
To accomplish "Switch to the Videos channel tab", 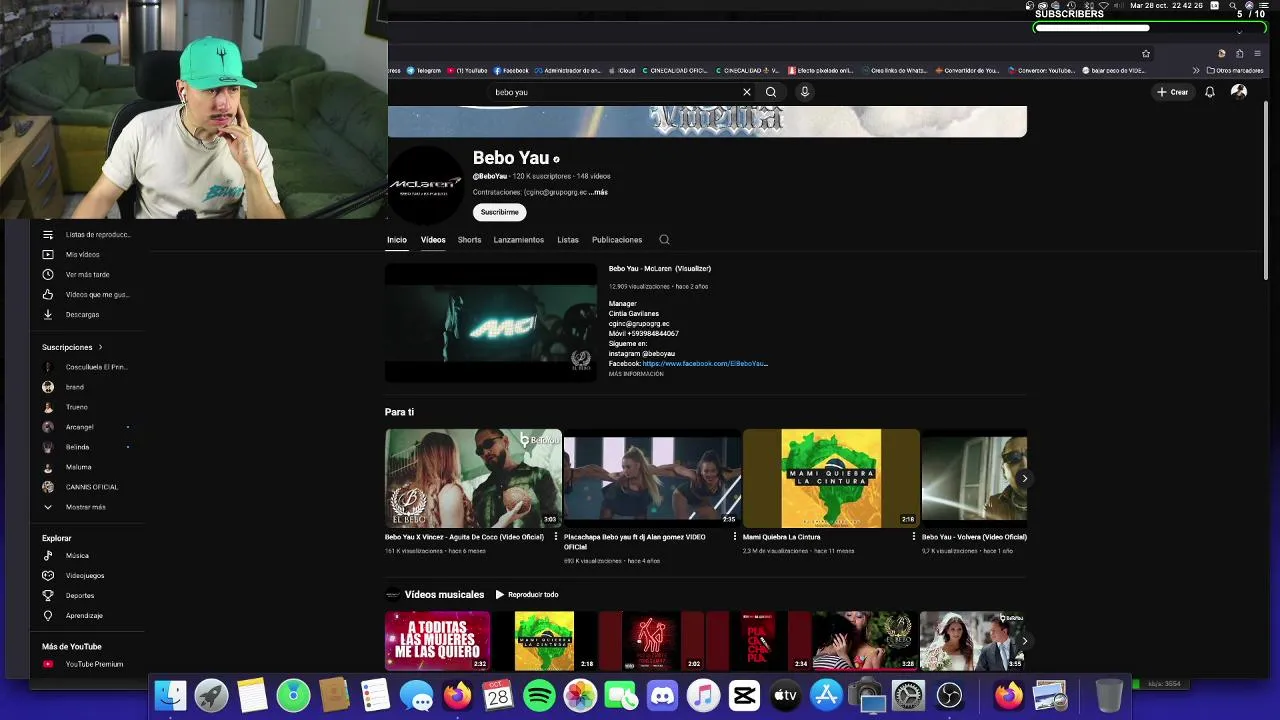I will click(x=433, y=240).
